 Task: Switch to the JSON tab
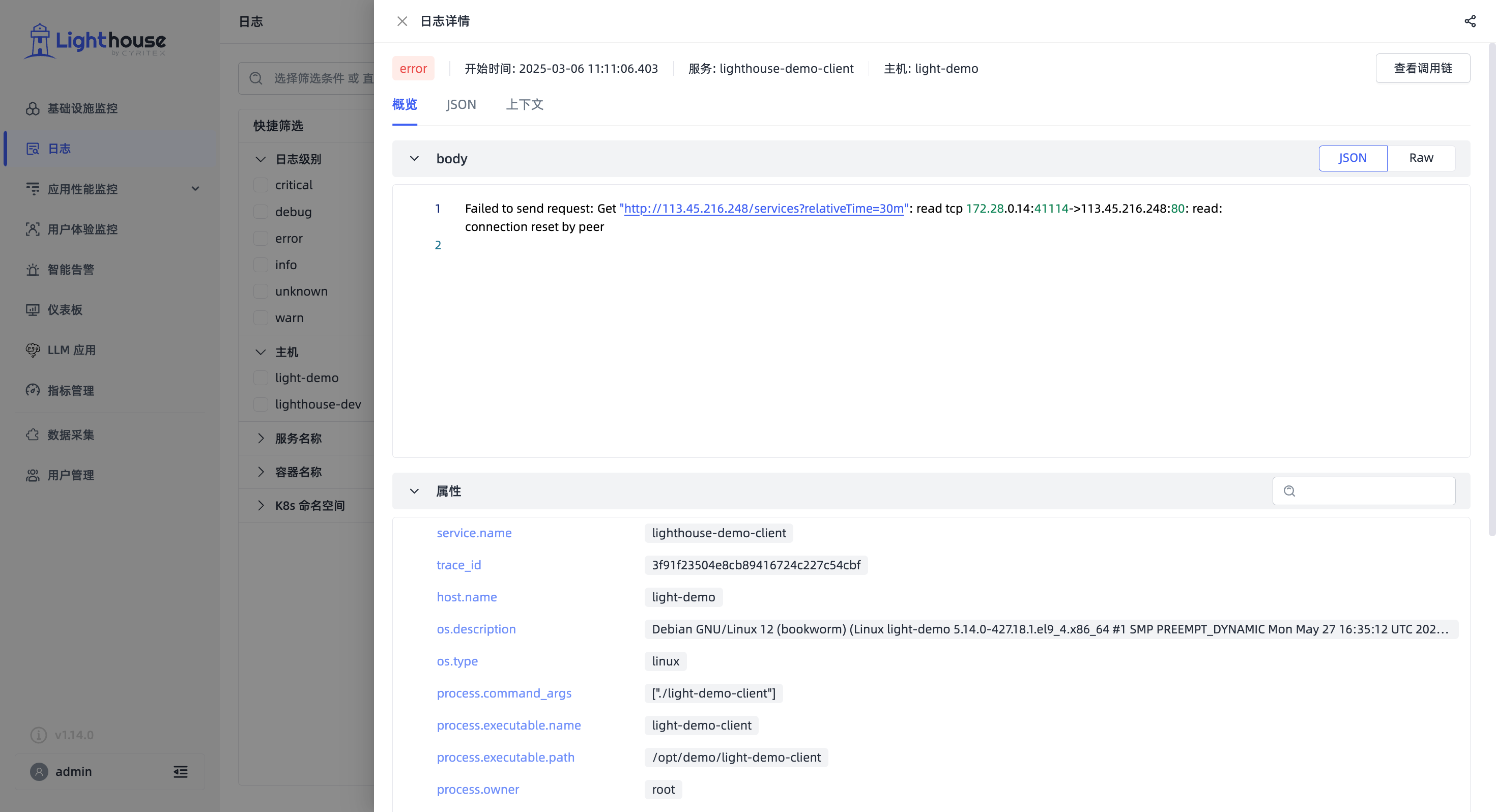[x=461, y=104]
